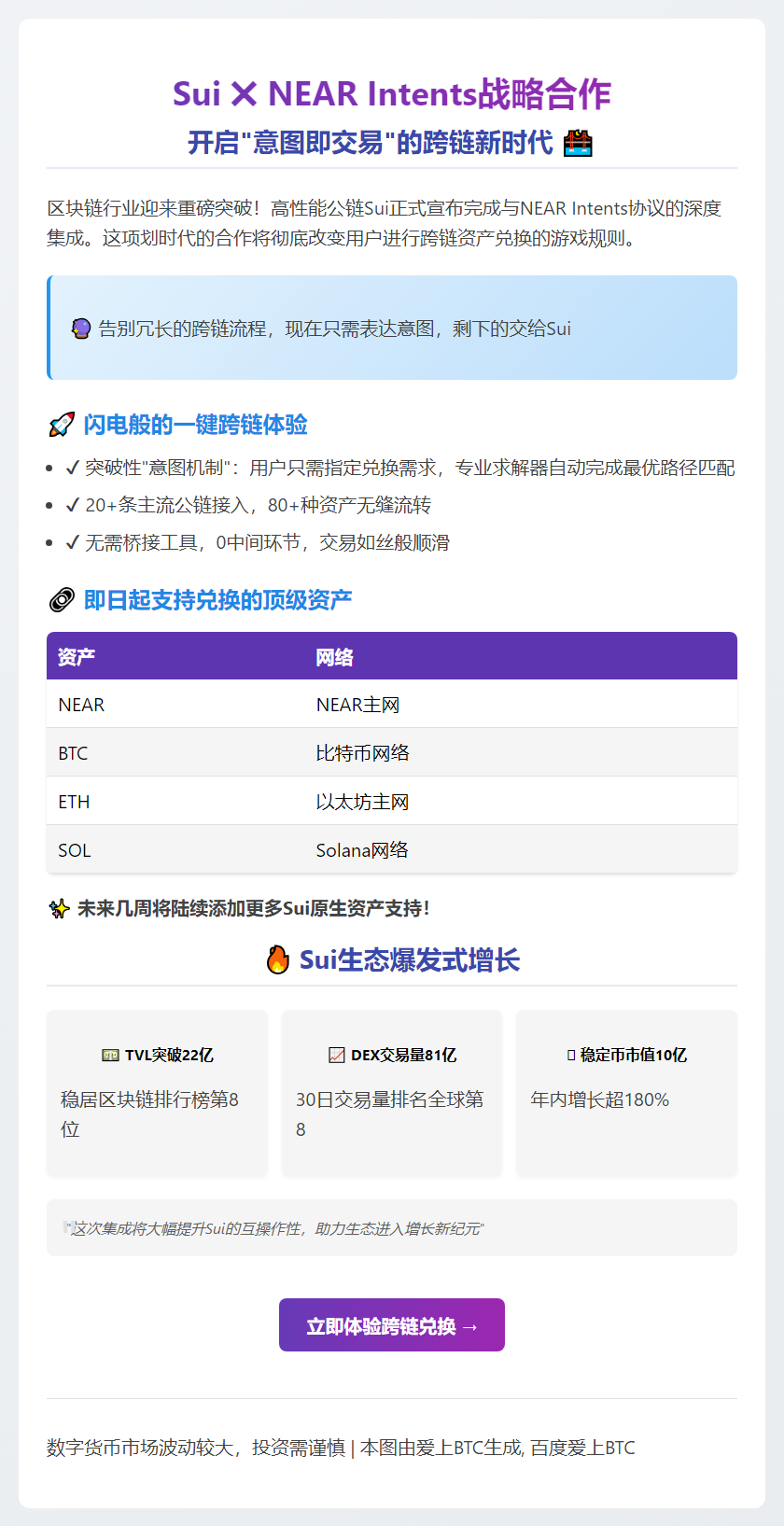Click the TVL突破22亿 card title
This screenshot has height=1526, width=784.
169,1055
